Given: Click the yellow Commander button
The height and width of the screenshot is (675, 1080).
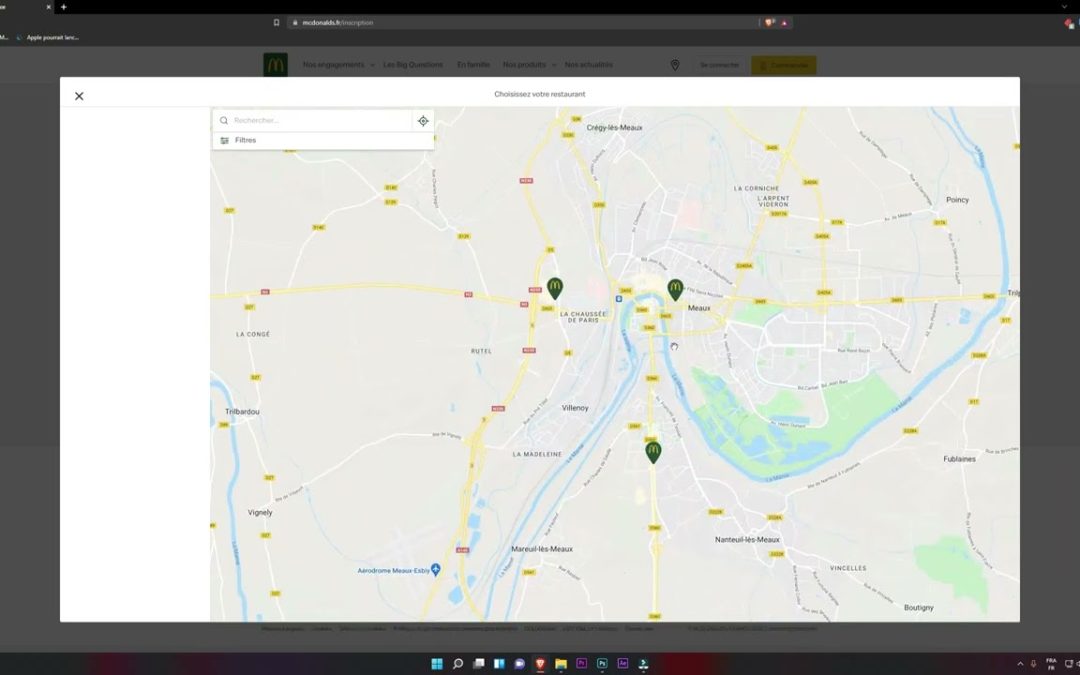Looking at the screenshot, I should [784, 65].
